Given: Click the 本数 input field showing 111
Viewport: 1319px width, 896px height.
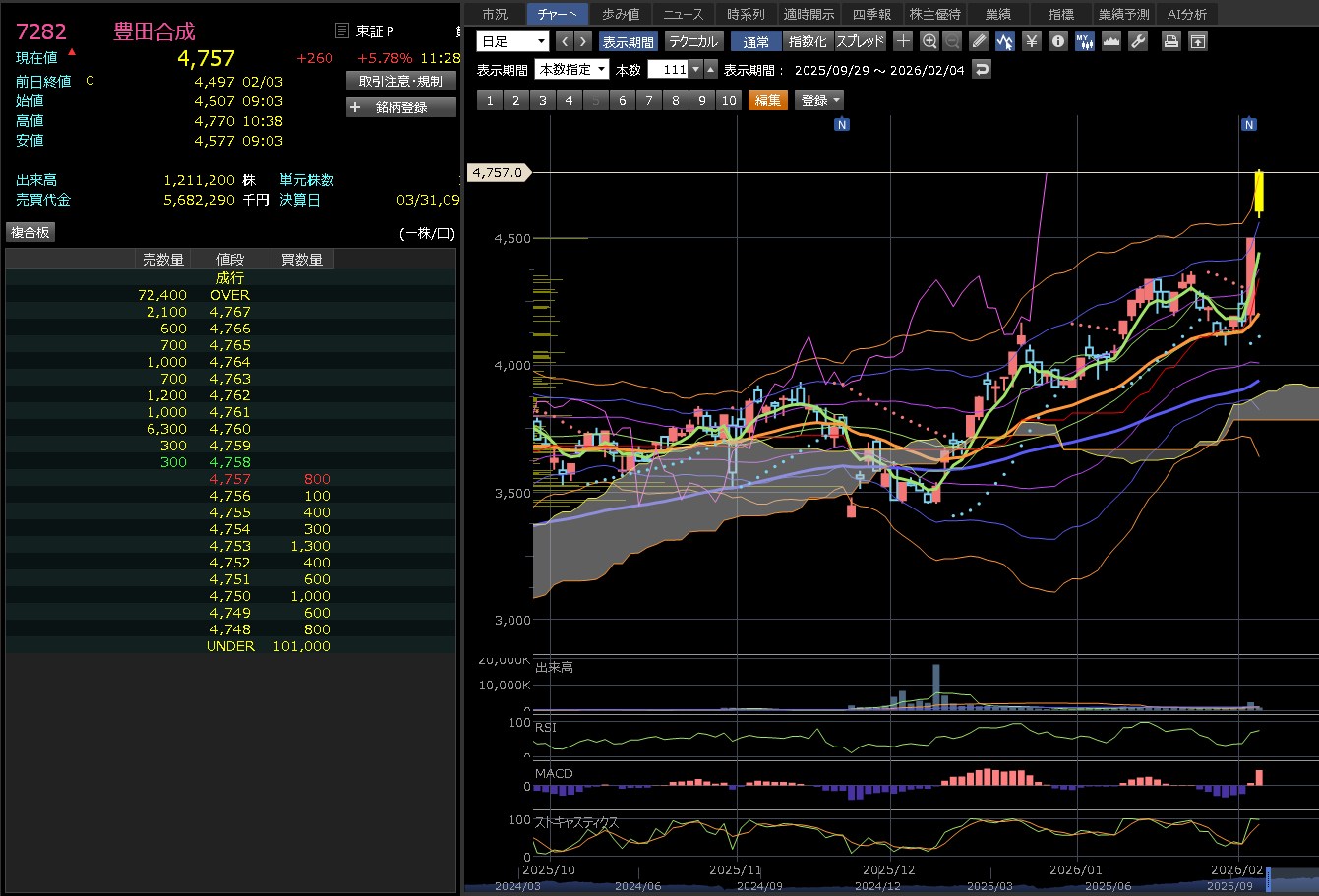Looking at the screenshot, I should click(x=668, y=70).
